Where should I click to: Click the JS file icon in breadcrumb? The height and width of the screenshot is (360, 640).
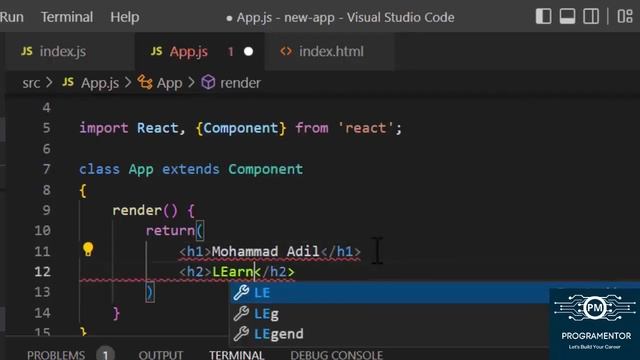point(68,82)
